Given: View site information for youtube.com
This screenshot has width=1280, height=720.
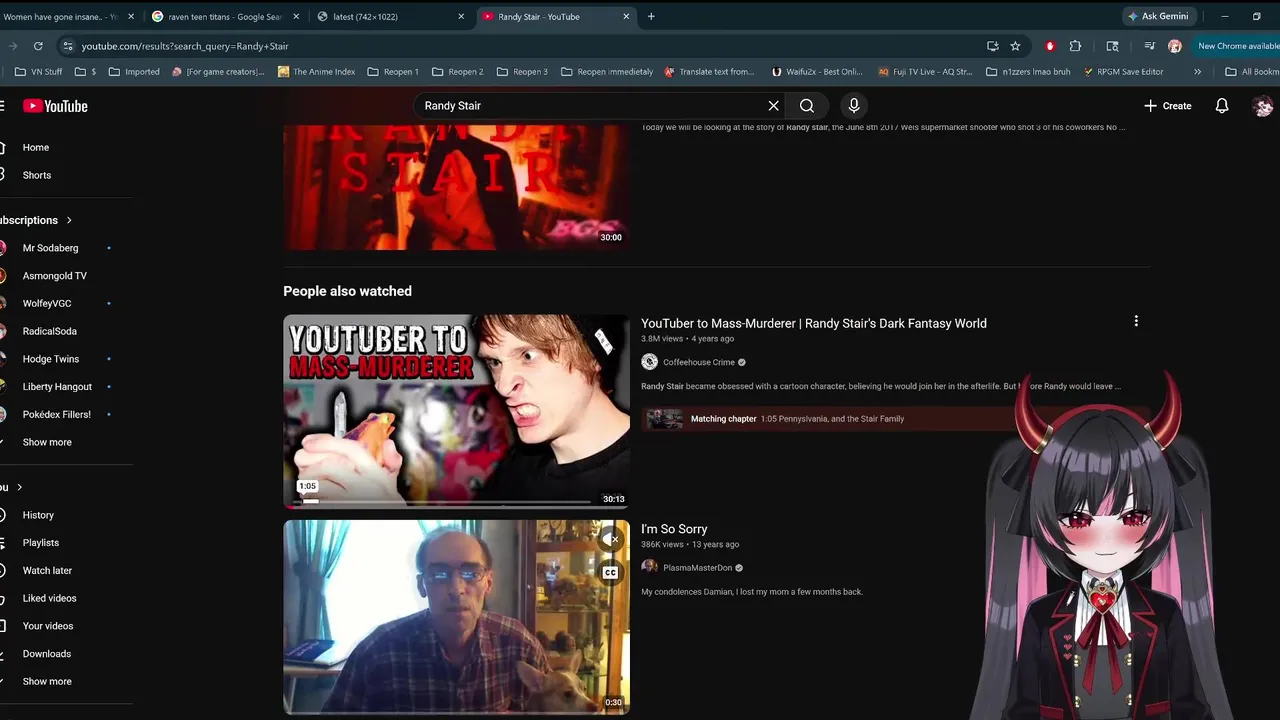Looking at the screenshot, I should tap(67, 46).
